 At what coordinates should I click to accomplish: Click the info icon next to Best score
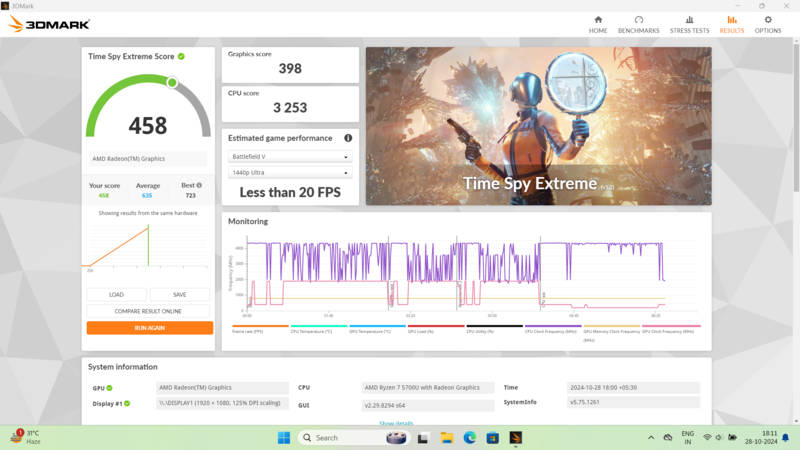(x=199, y=185)
